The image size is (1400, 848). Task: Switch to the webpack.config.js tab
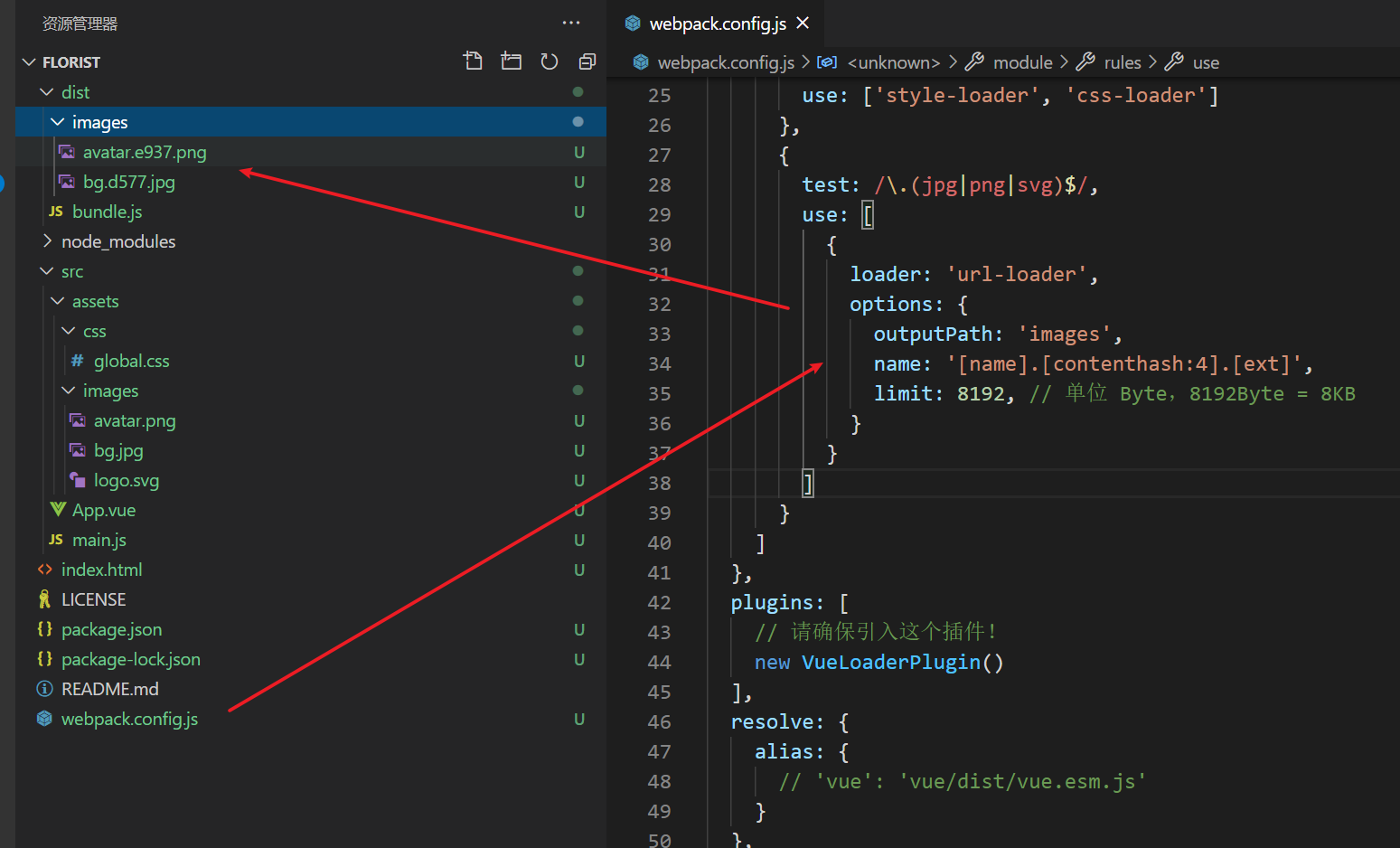point(718,24)
